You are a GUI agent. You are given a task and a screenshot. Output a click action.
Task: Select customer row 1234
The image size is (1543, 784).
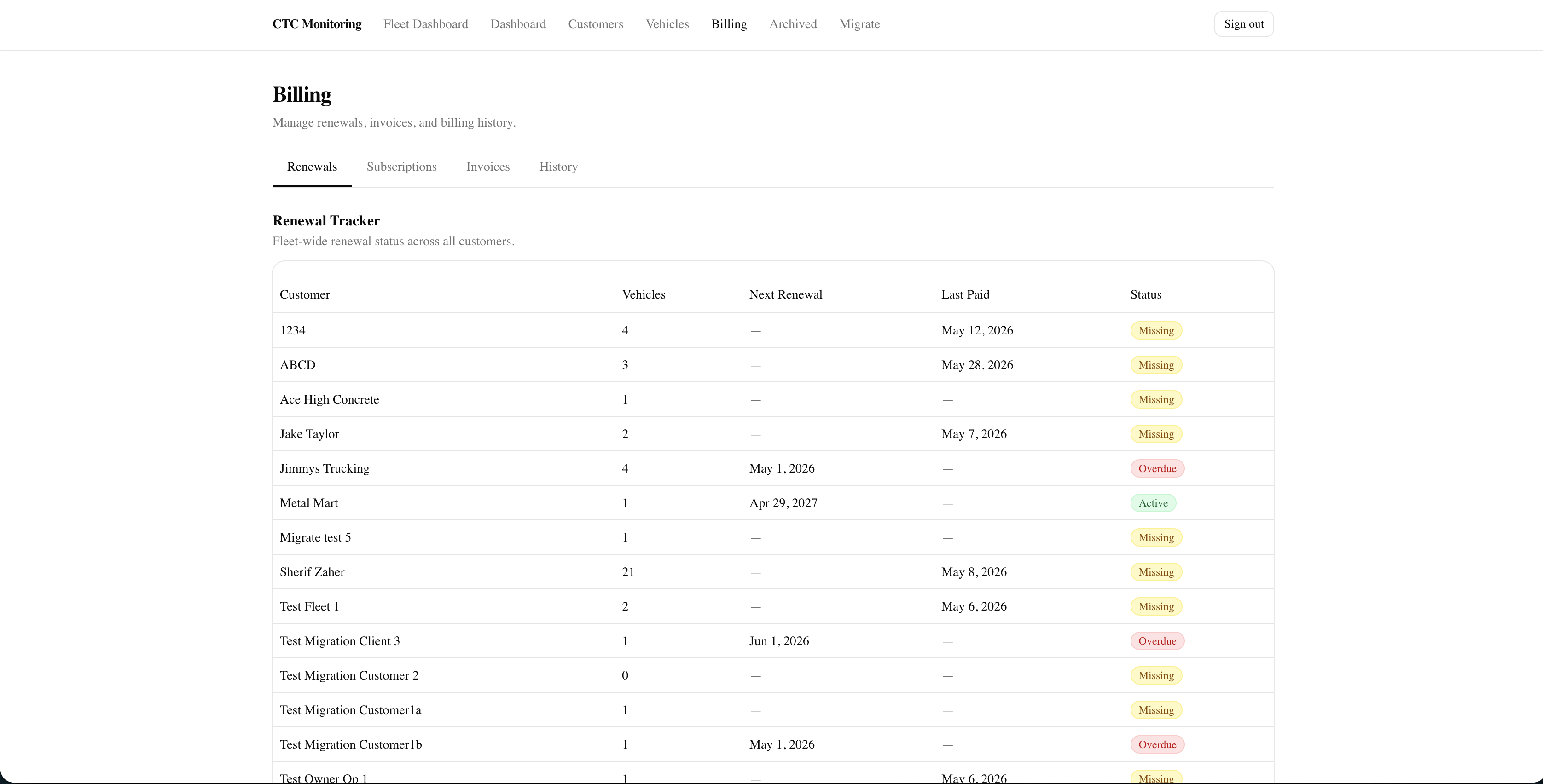773,330
